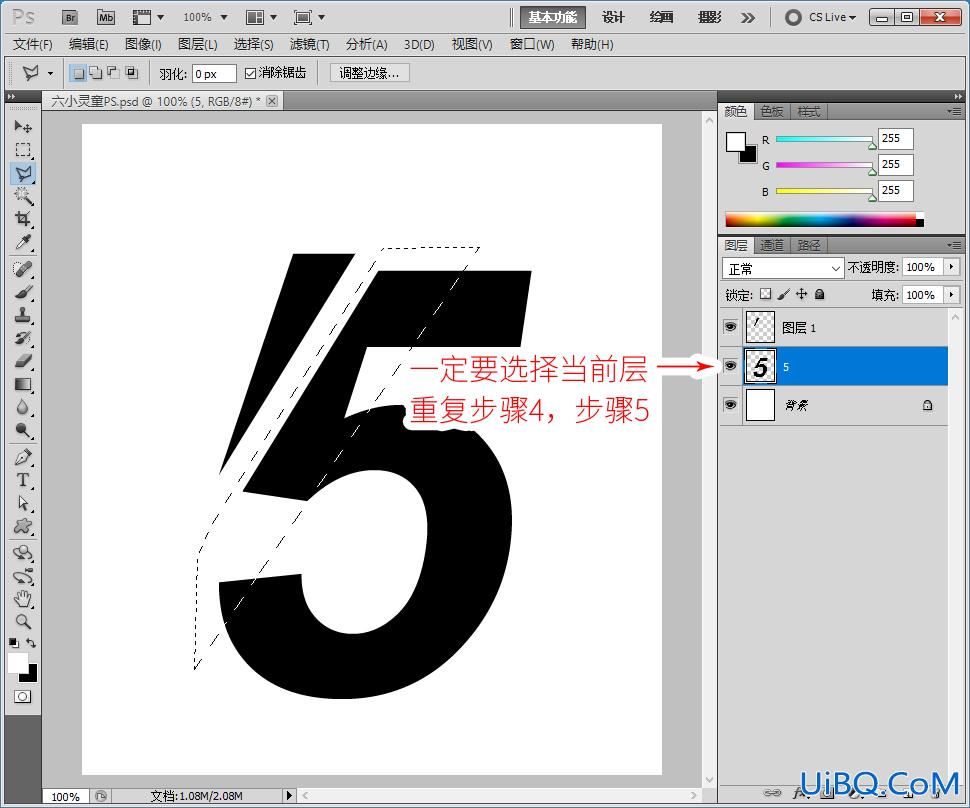Image resolution: width=970 pixels, height=808 pixels.
Task: Select the Polygonal Lasso tool in toolbox
Action: [23, 174]
